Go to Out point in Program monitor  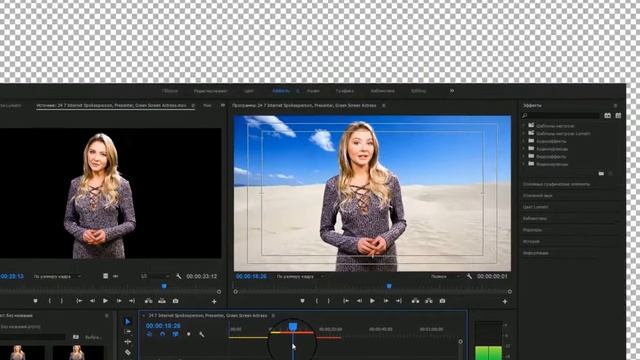point(399,301)
